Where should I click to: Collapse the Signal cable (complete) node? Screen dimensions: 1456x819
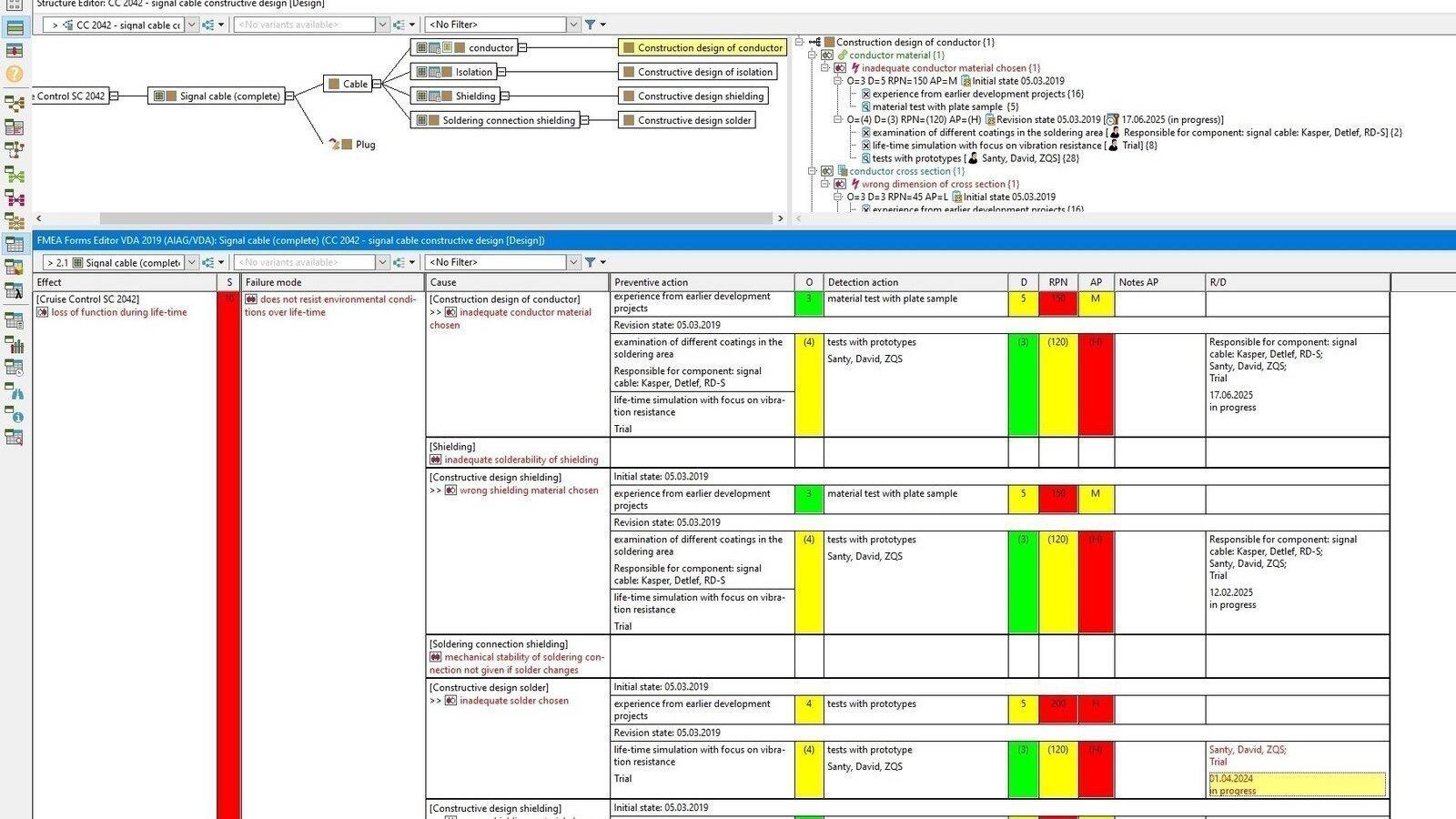point(289,96)
